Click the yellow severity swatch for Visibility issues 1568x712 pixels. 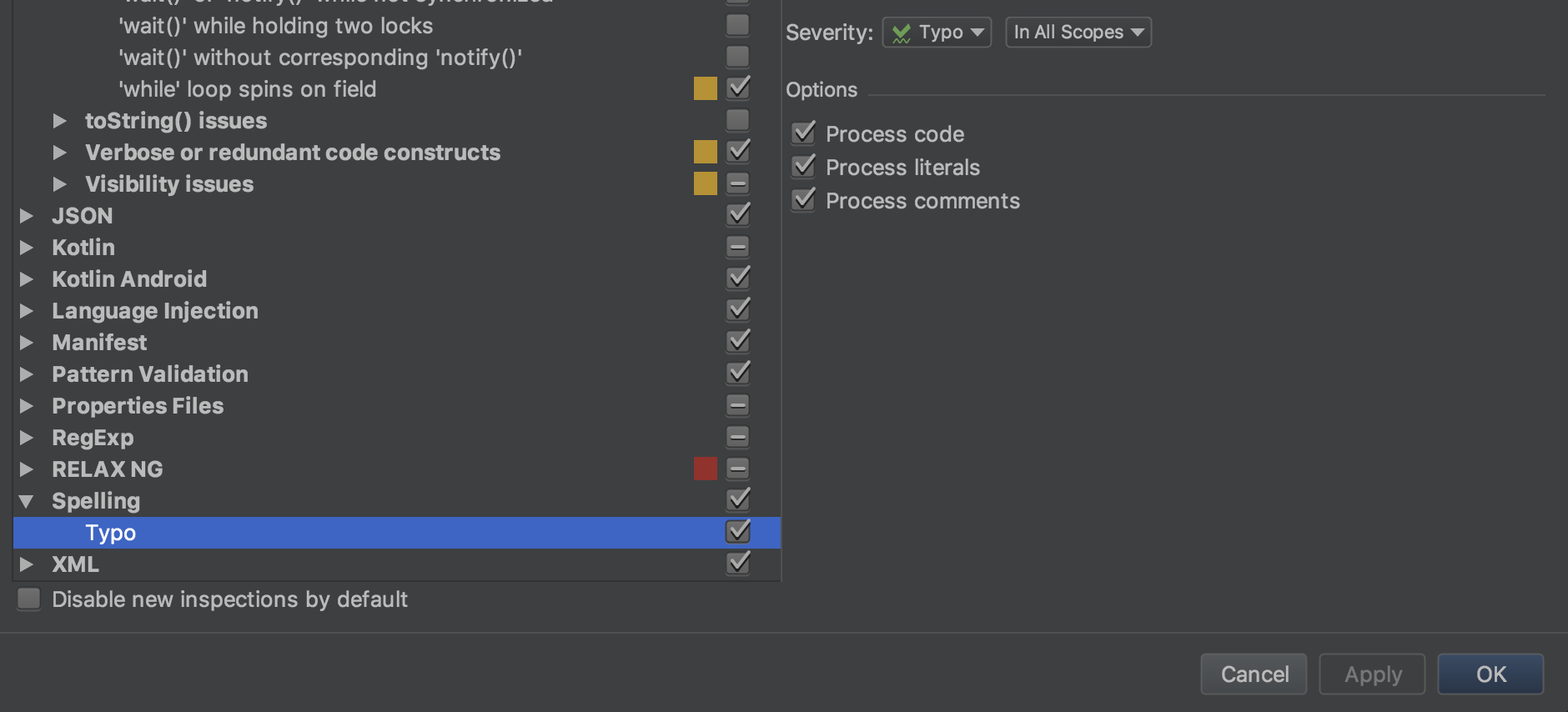pos(705,183)
